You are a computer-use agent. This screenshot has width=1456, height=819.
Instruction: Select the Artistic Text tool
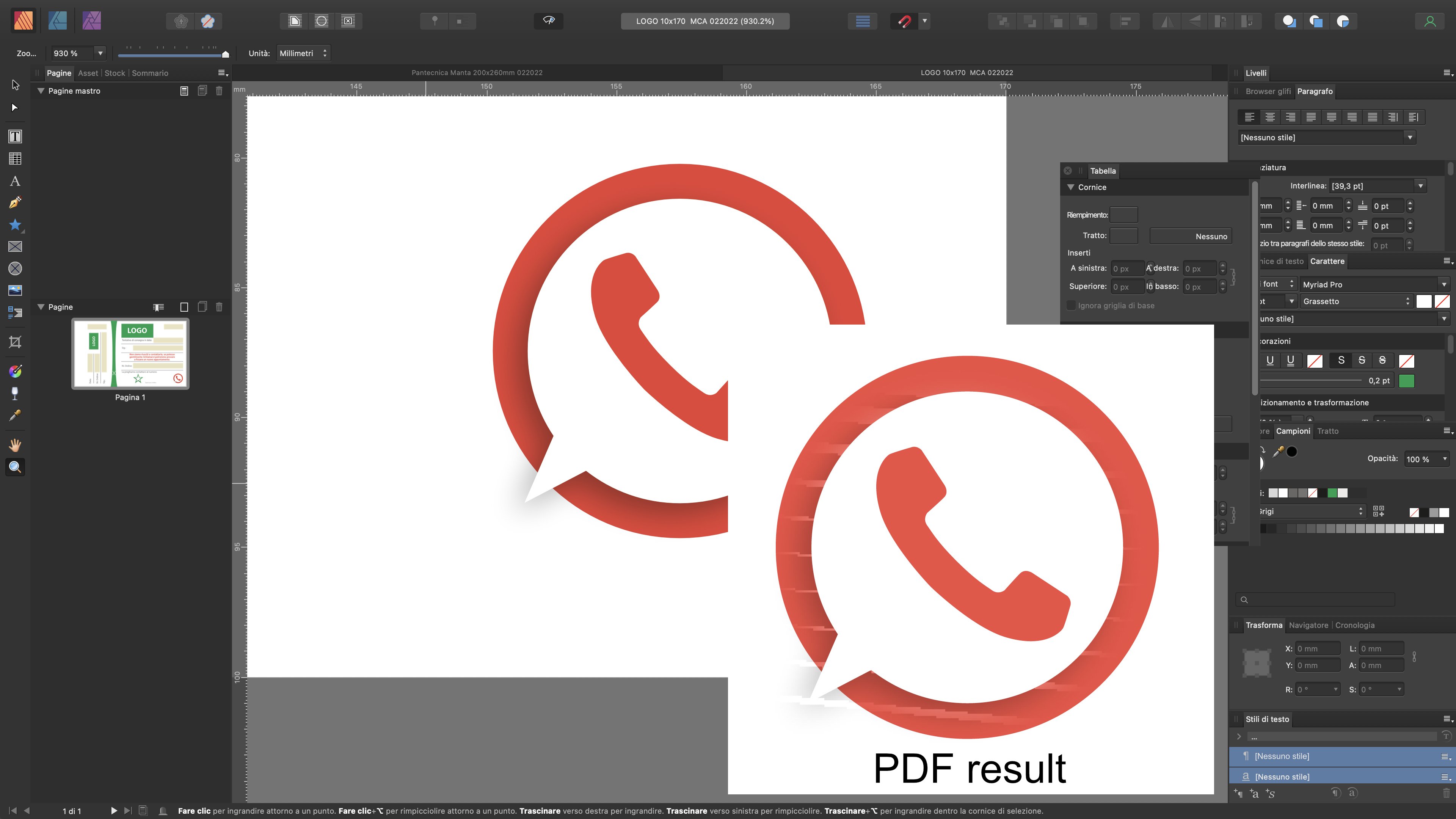tap(15, 181)
